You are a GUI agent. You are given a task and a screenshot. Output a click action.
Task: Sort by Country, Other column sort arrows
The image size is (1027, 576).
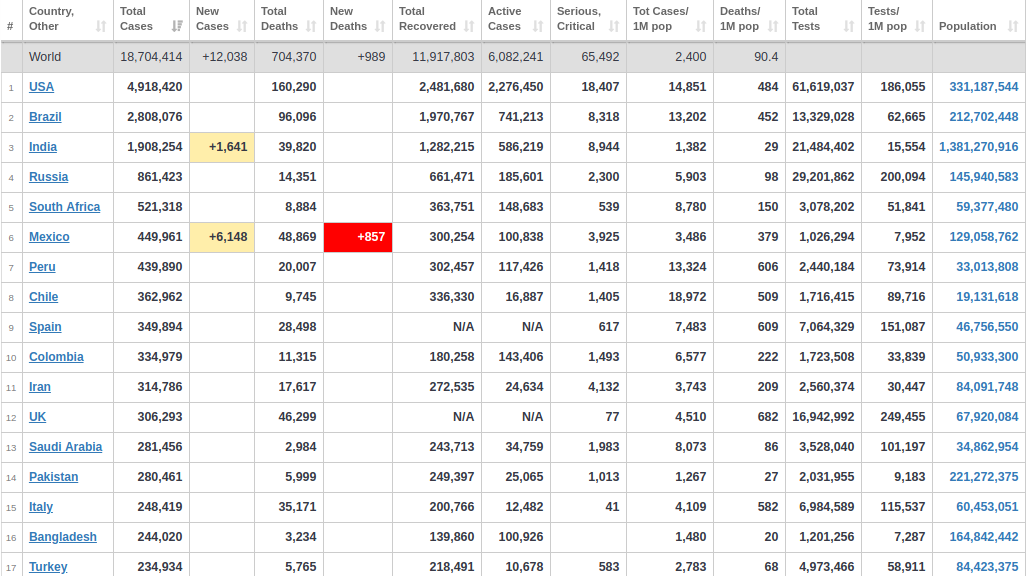click(101, 26)
